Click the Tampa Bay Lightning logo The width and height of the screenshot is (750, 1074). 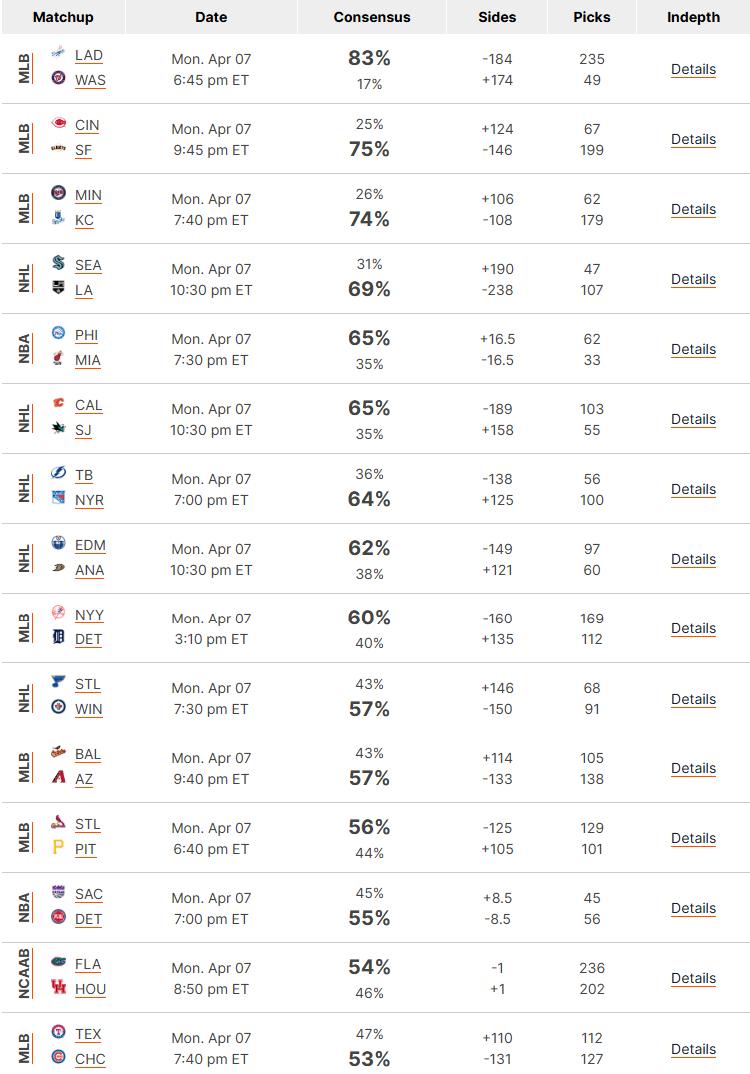coord(59,473)
